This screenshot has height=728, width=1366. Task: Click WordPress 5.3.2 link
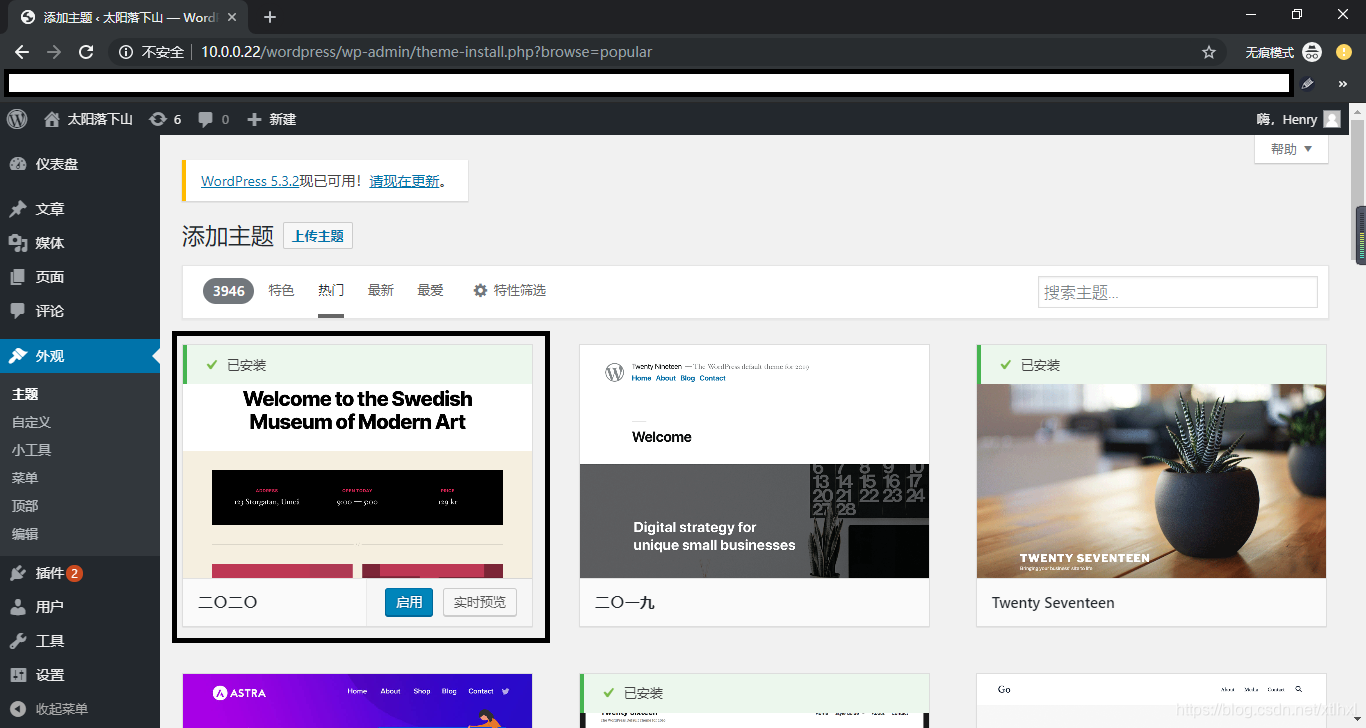[250, 181]
